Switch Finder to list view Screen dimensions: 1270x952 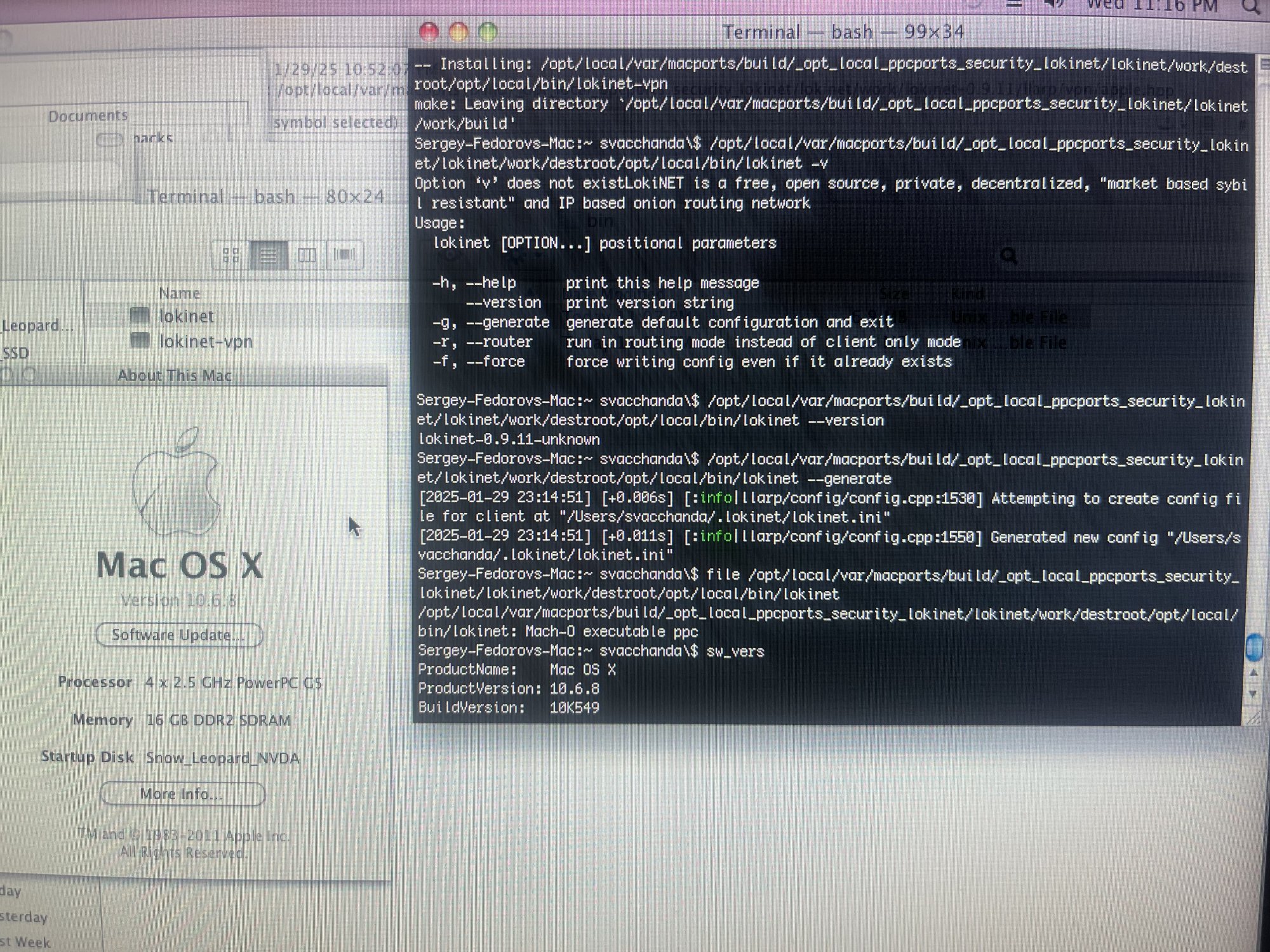point(269,255)
